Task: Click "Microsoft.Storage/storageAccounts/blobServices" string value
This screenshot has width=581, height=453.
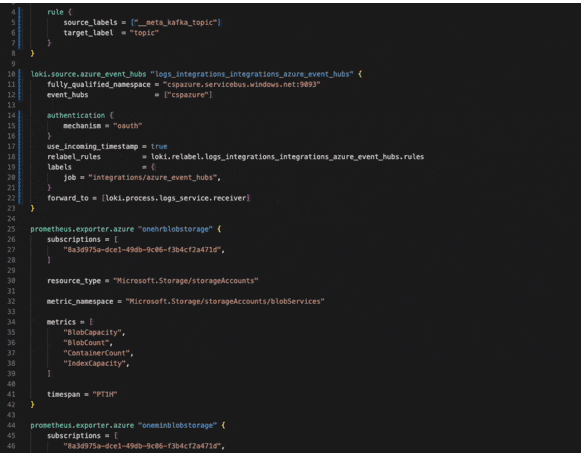Action: [x=225, y=302]
